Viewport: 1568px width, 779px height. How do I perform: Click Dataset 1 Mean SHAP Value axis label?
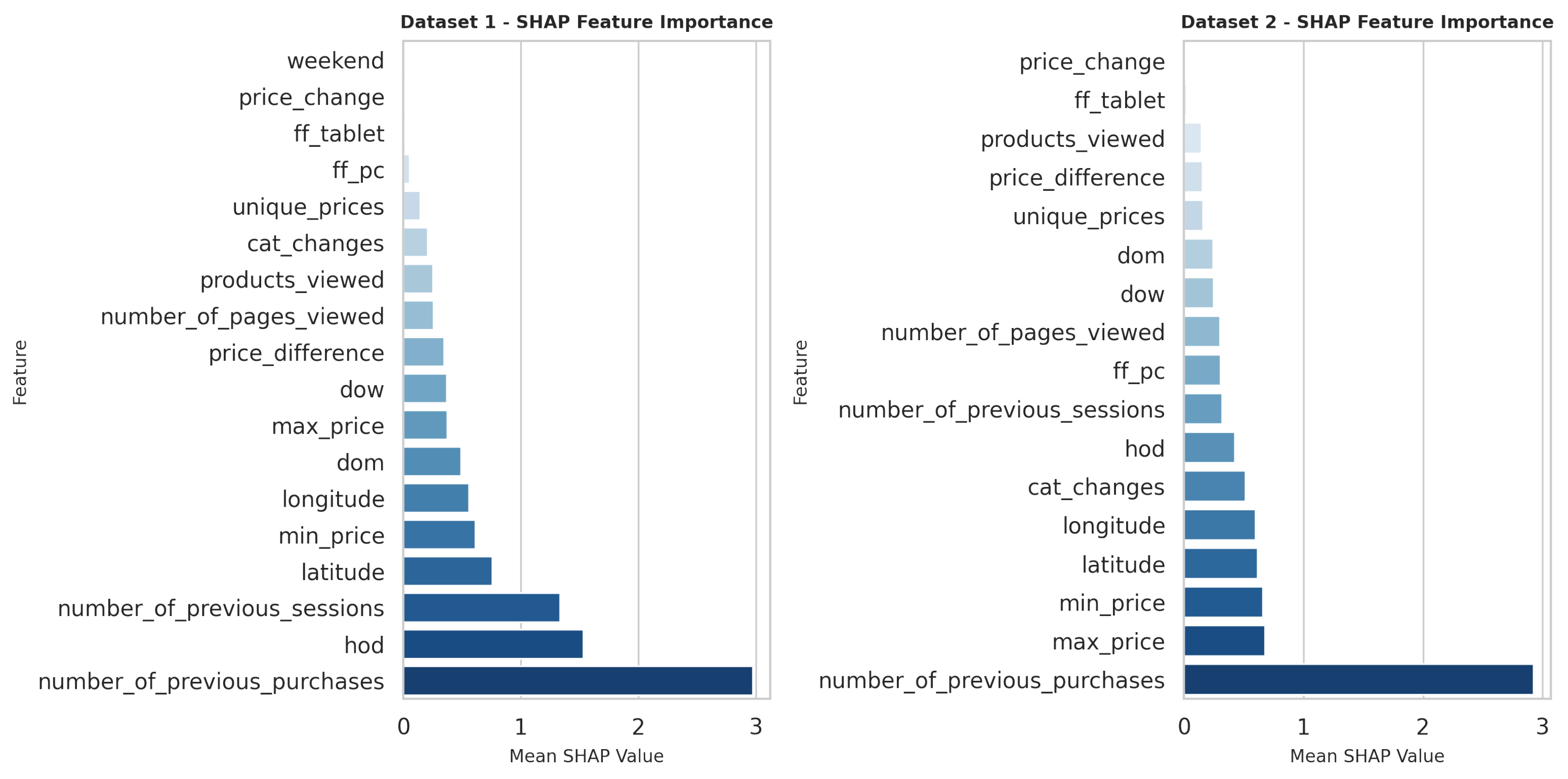pos(586,756)
